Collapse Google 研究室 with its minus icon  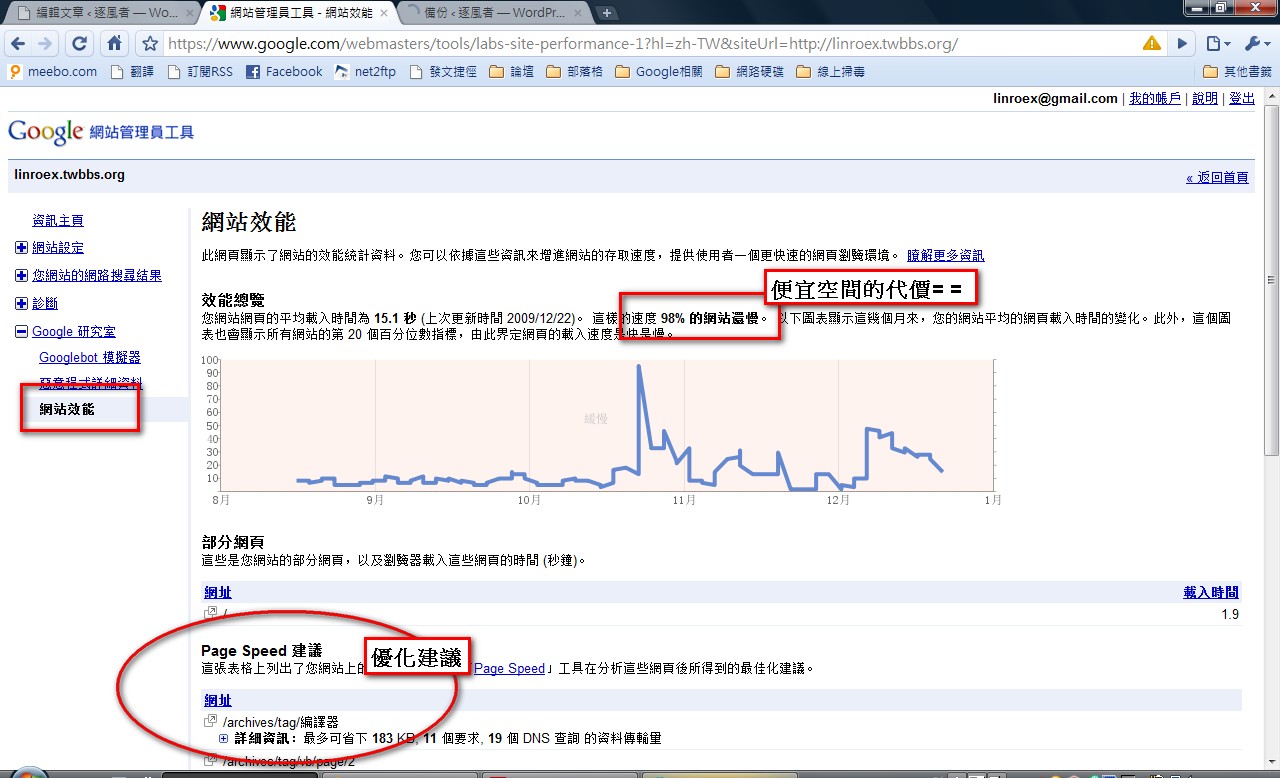pyautogui.click(x=22, y=332)
